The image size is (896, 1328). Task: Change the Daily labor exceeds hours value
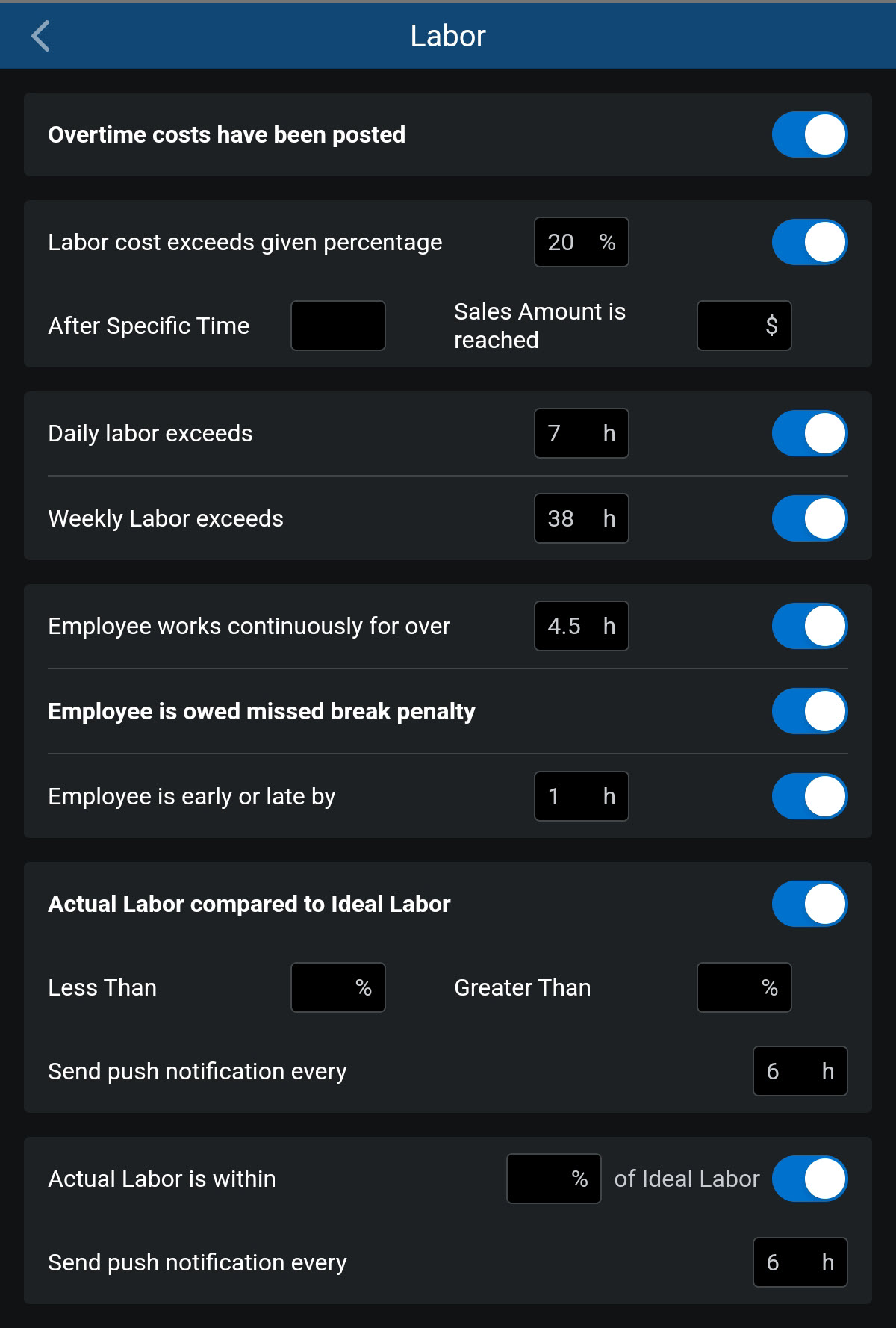point(581,432)
